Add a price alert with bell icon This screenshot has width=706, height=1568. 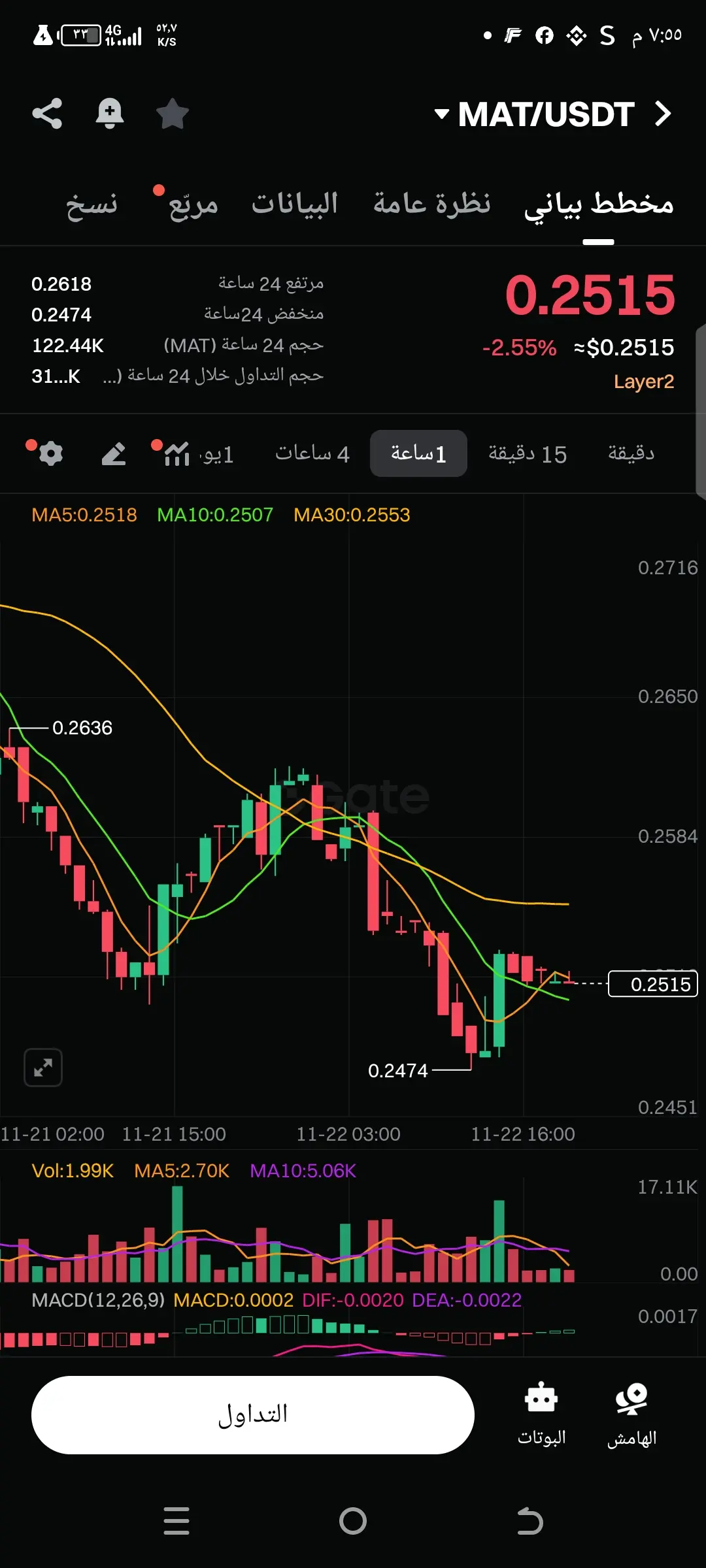point(110,114)
